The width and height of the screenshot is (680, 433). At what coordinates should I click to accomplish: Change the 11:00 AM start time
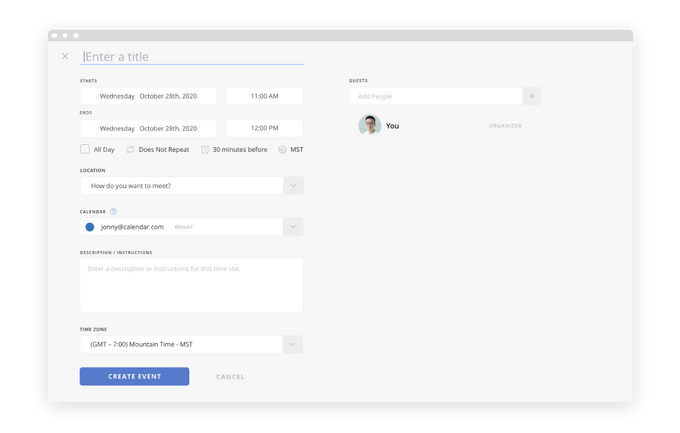pyautogui.click(x=265, y=96)
